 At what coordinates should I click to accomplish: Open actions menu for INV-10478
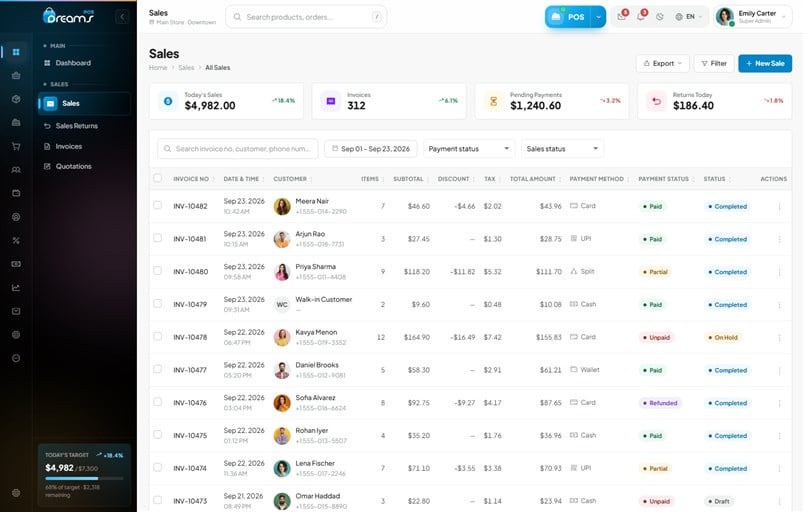tap(779, 338)
